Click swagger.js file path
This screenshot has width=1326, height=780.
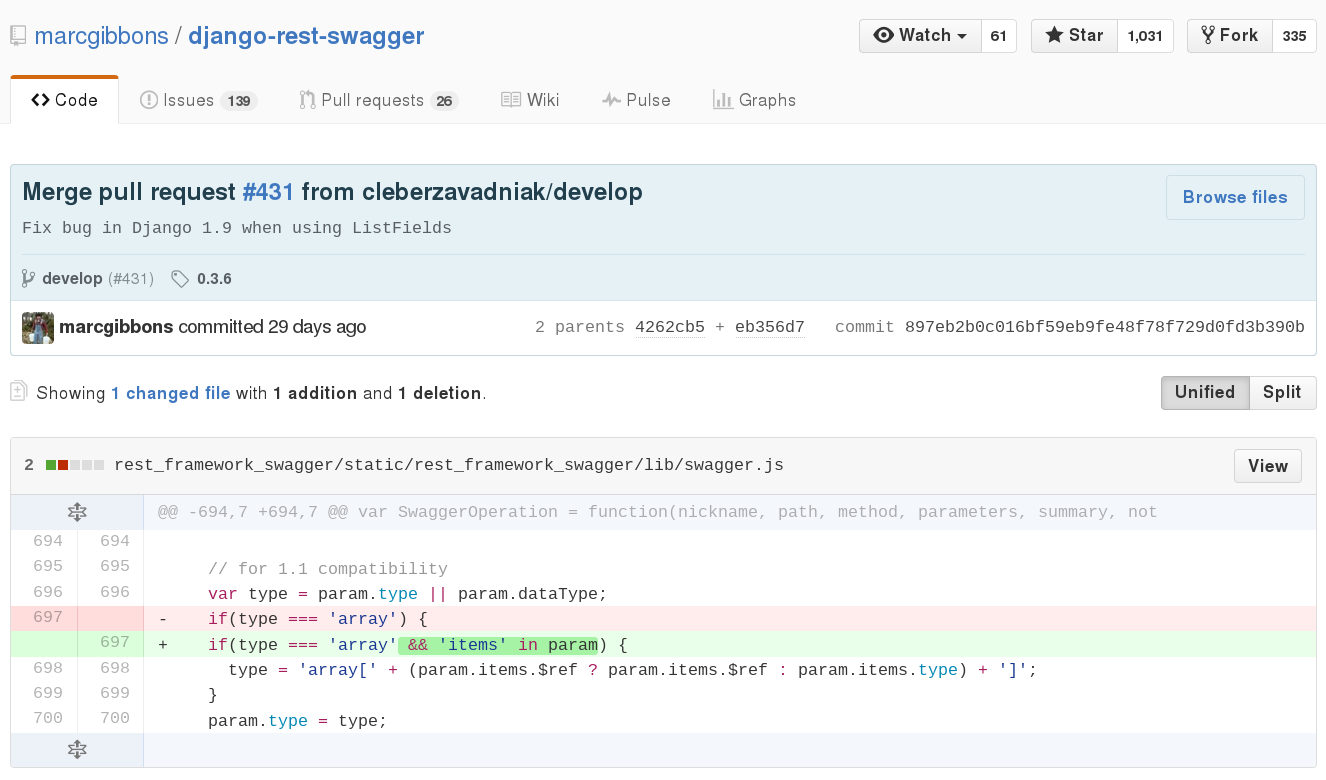click(x=449, y=465)
